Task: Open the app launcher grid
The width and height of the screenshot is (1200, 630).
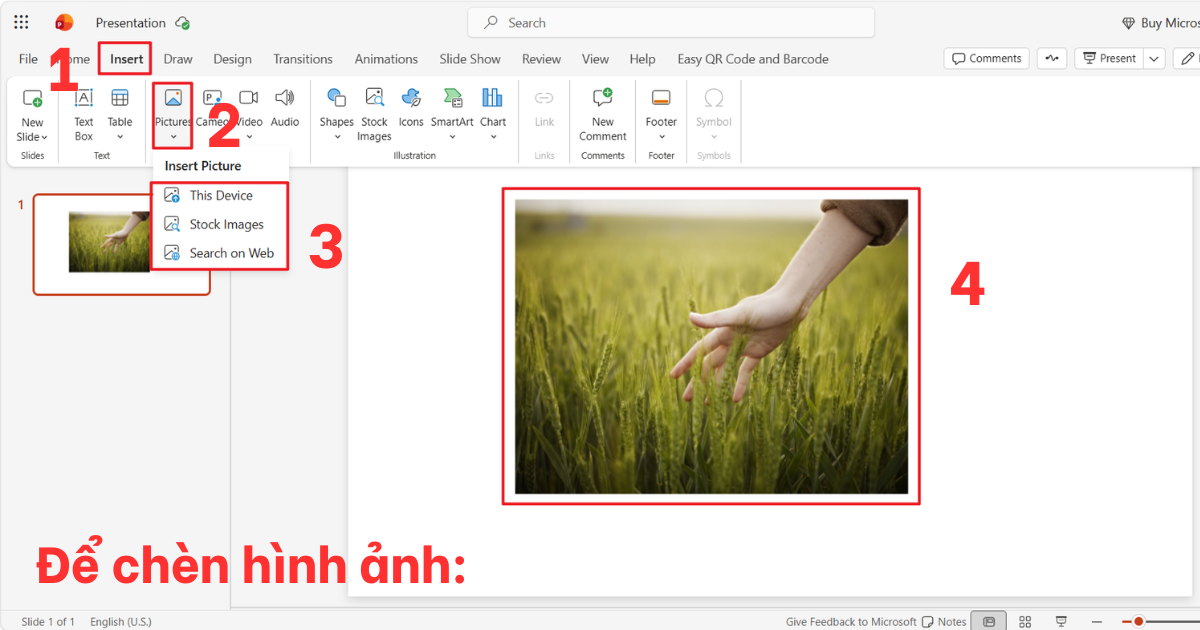Action: [21, 22]
